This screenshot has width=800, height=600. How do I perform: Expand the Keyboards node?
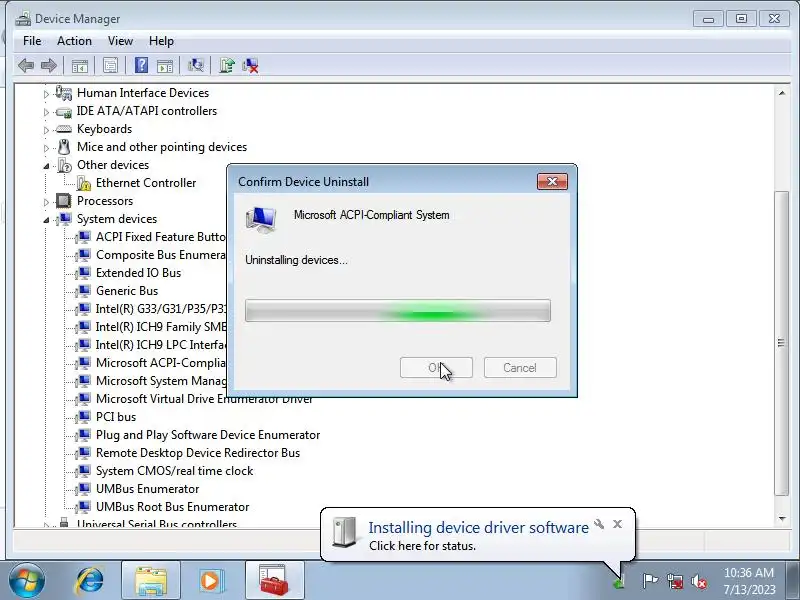pyautogui.click(x=46, y=130)
